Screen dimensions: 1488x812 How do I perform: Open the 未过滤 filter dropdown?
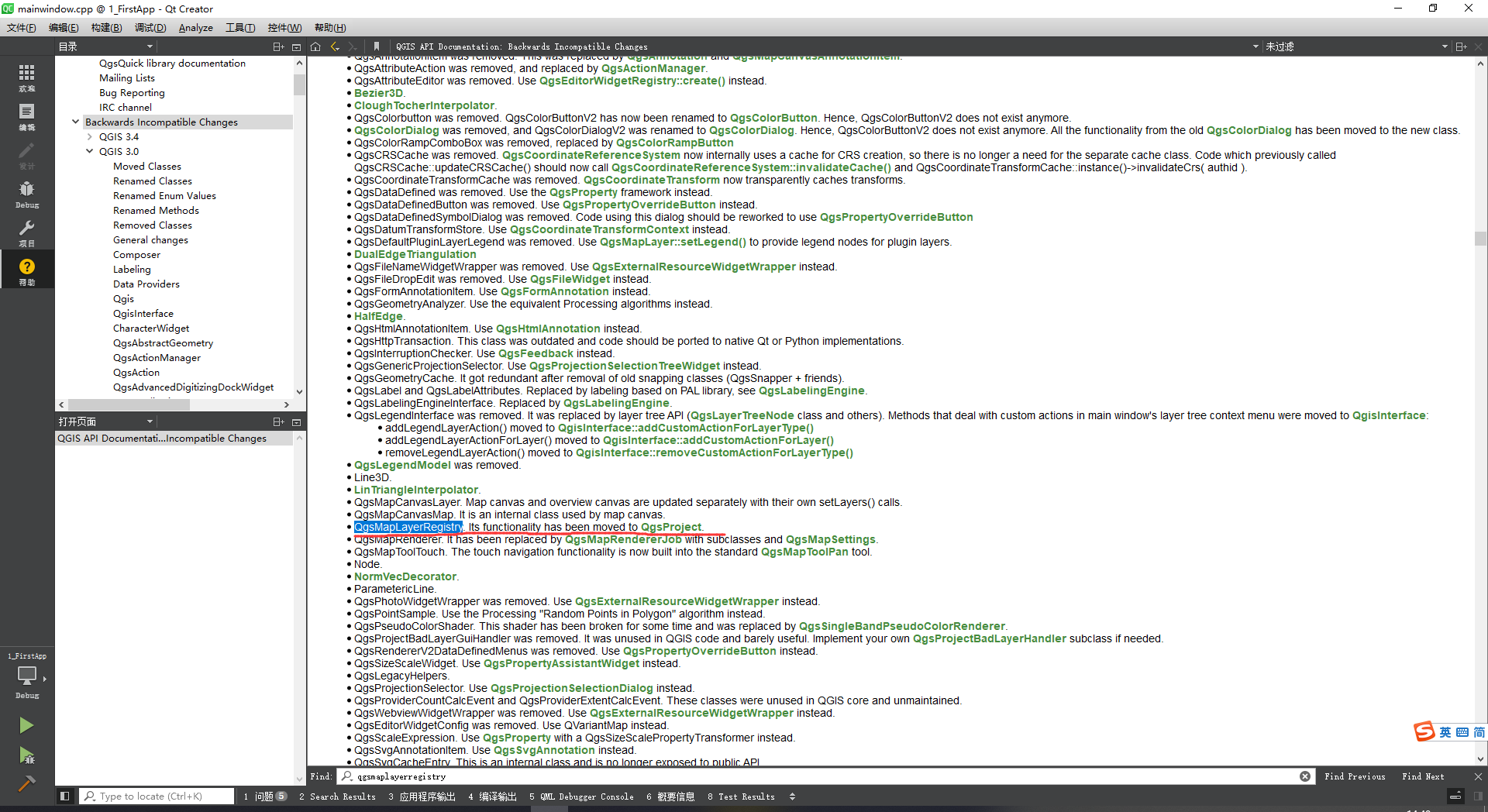point(1445,46)
